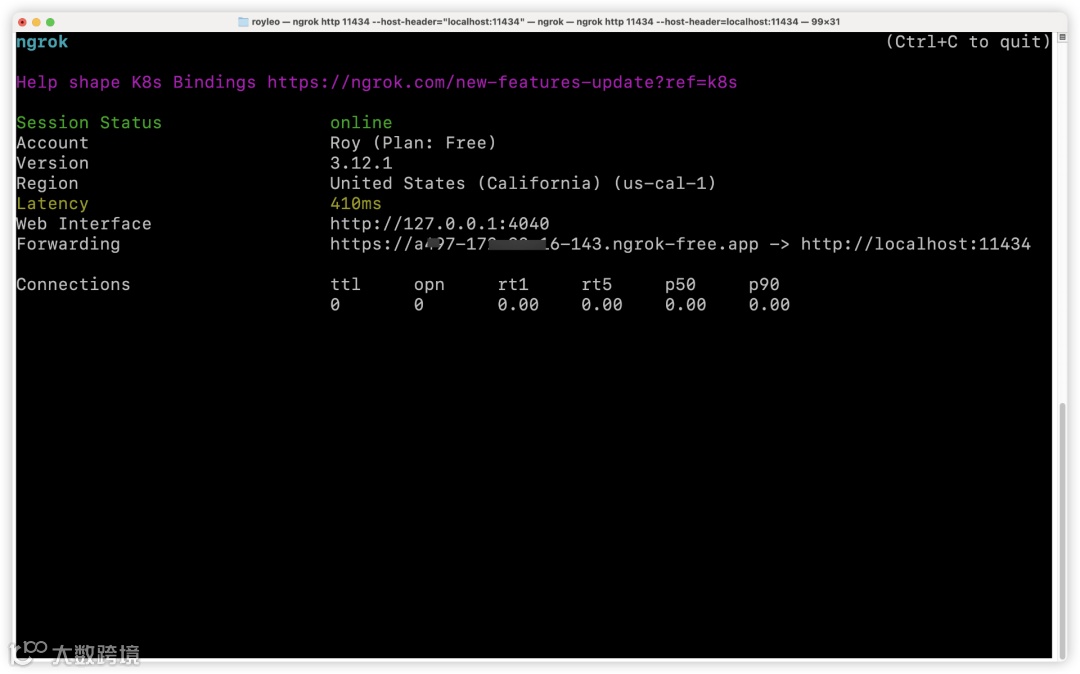Click the green fullscreen window button
This screenshot has height=674, width=1080.
click(50, 22)
